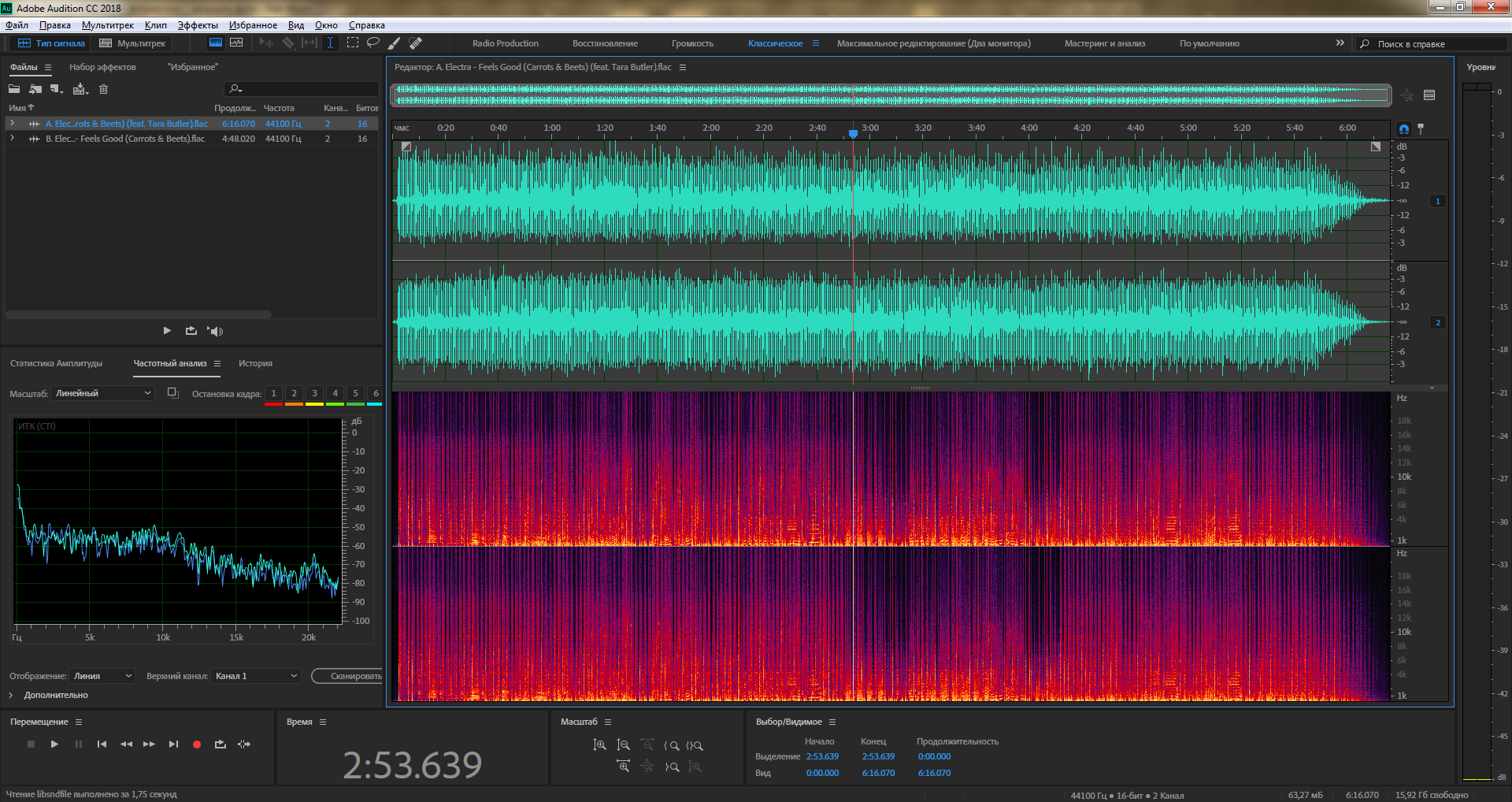Image resolution: width=1512 pixels, height=802 pixels.
Task: Toggle loop playback in Files panel preview
Action: (x=191, y=331)
